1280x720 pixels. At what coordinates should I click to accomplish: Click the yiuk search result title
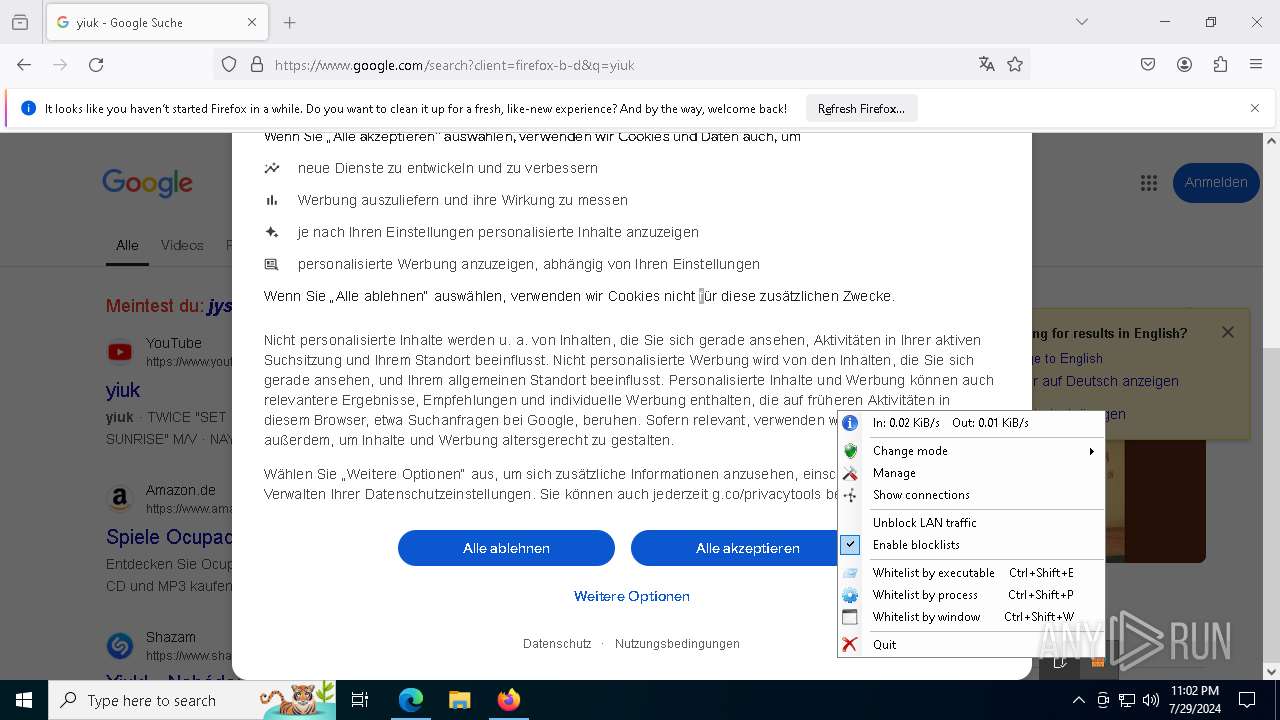[123, 390]
